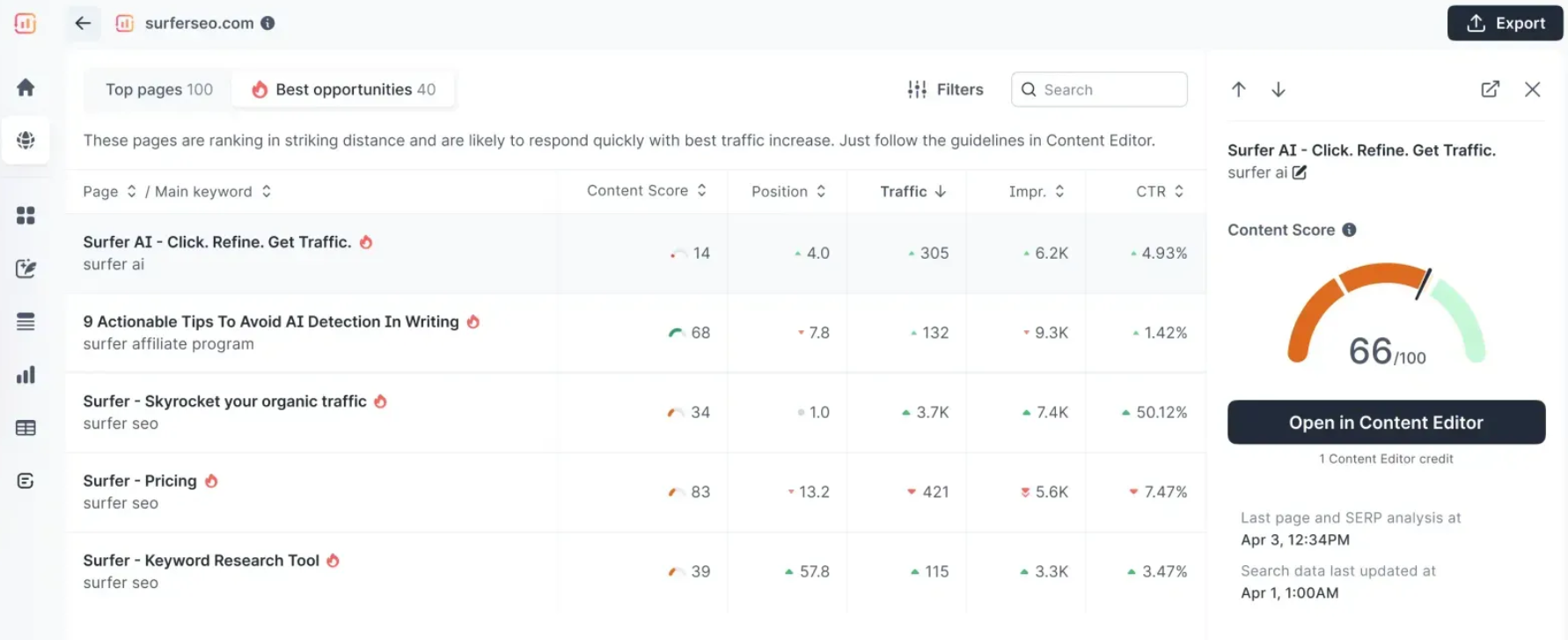Open the 'Surfer AI - Click. Refine. Get Traffic.' row
Image resolution: width=1568 pixels, height=640 pixels.
[x=635, y=254]
